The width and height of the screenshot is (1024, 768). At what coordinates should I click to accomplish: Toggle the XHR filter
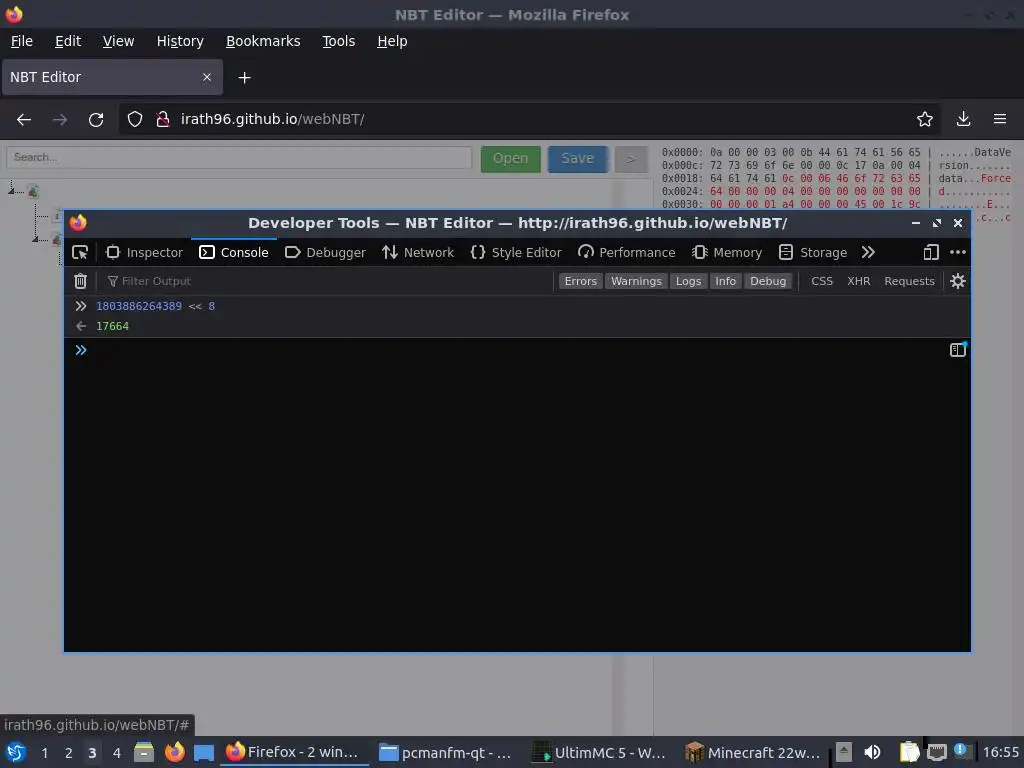click(x=858, y=281)
